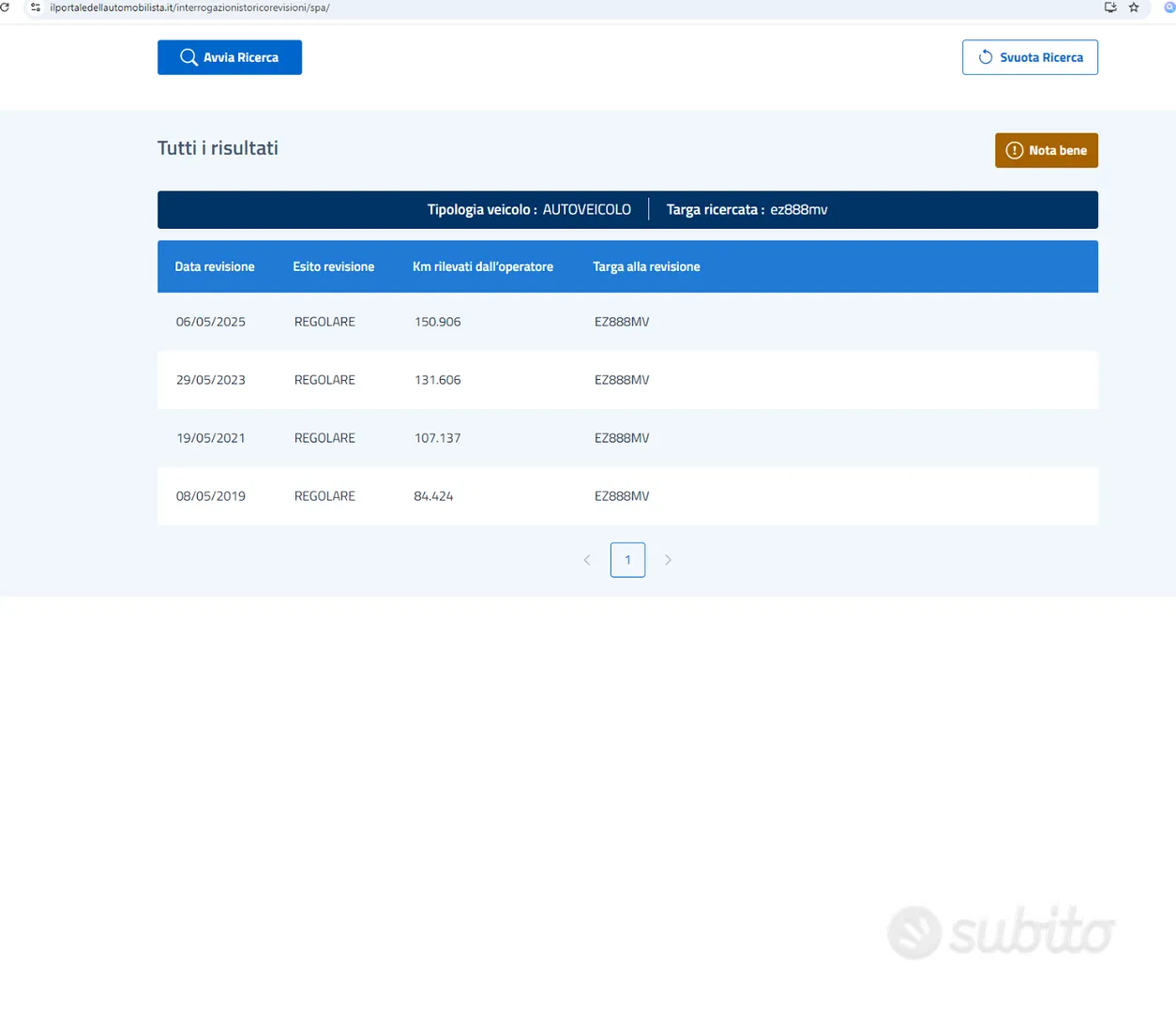Viewport: 1176px width, 1013px height.
Task: Go to the previous results page
Action: click(587, 560)
